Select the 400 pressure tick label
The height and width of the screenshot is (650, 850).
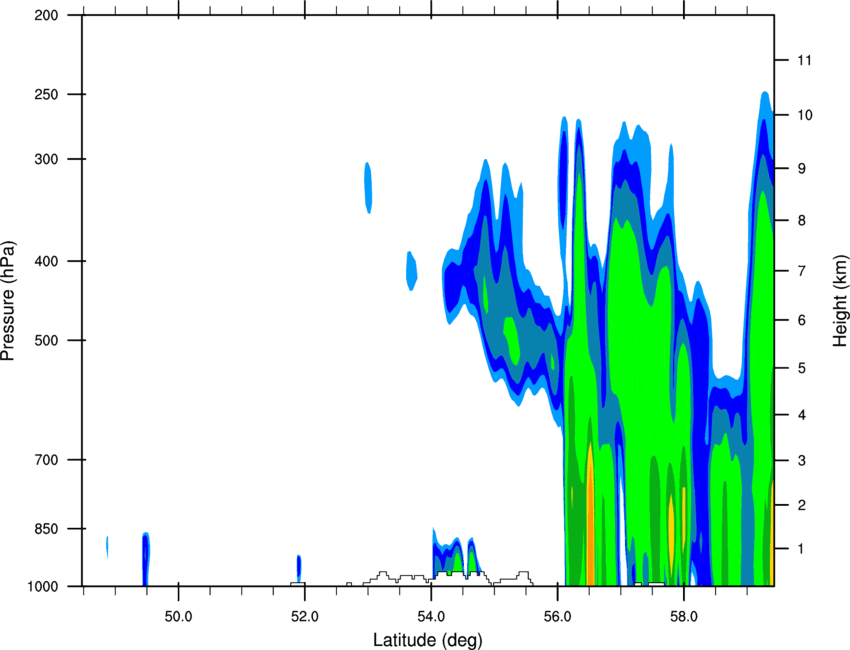[x=46, y=261]
